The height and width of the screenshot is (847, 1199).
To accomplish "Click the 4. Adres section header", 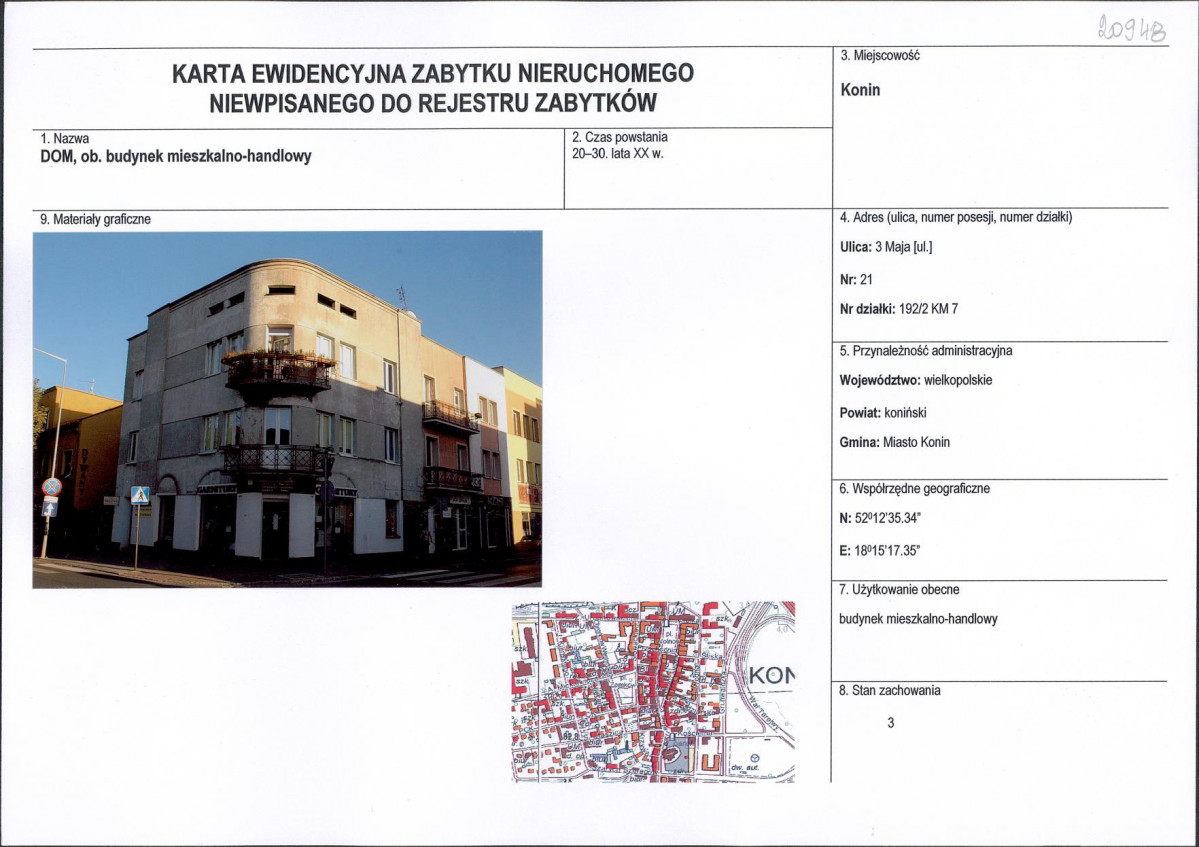I will [956, 218].
